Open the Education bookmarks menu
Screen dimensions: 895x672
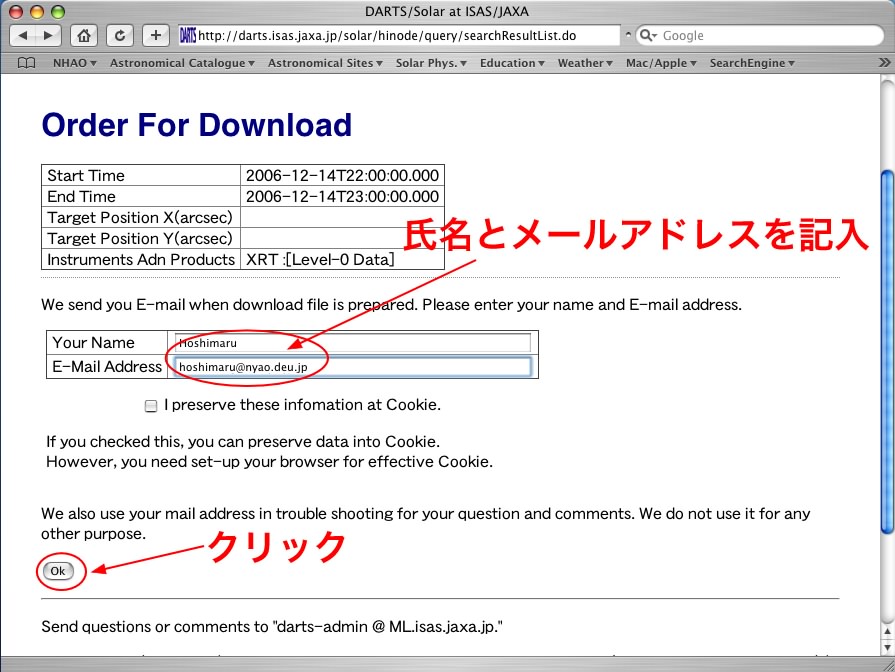[x=512, y=63]
